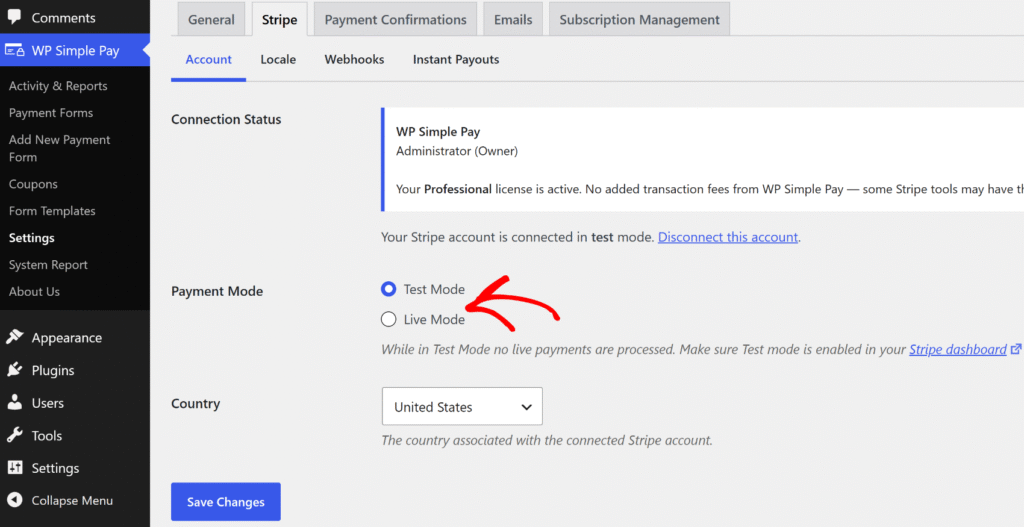Viewport: 1024px width, 527px height.
Task: Open the Stripe dashboard link
Action: pyautogui.click(x=958, y=349)
